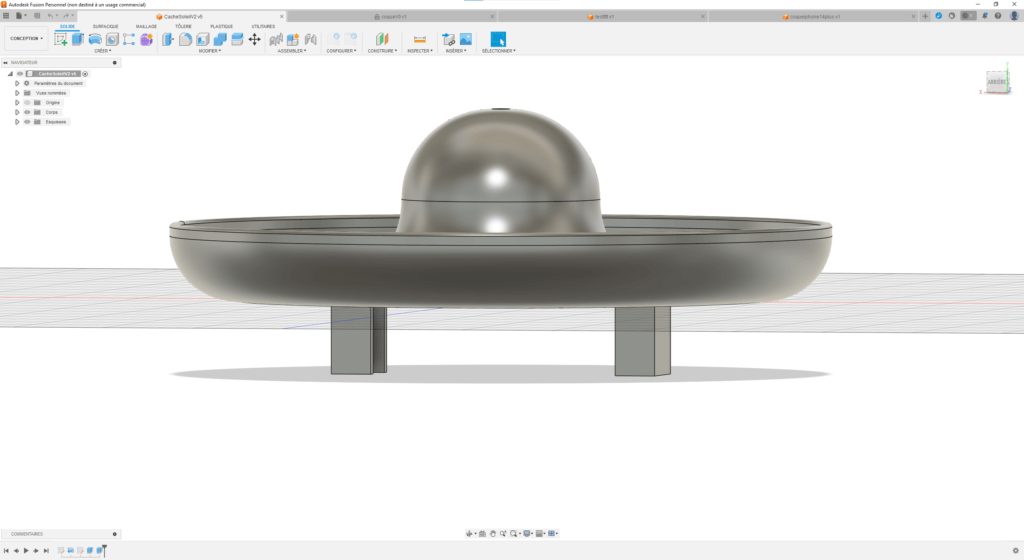Open the Help question mark icon
Screen dimensions: 1024x560
[x=998, y=16]
